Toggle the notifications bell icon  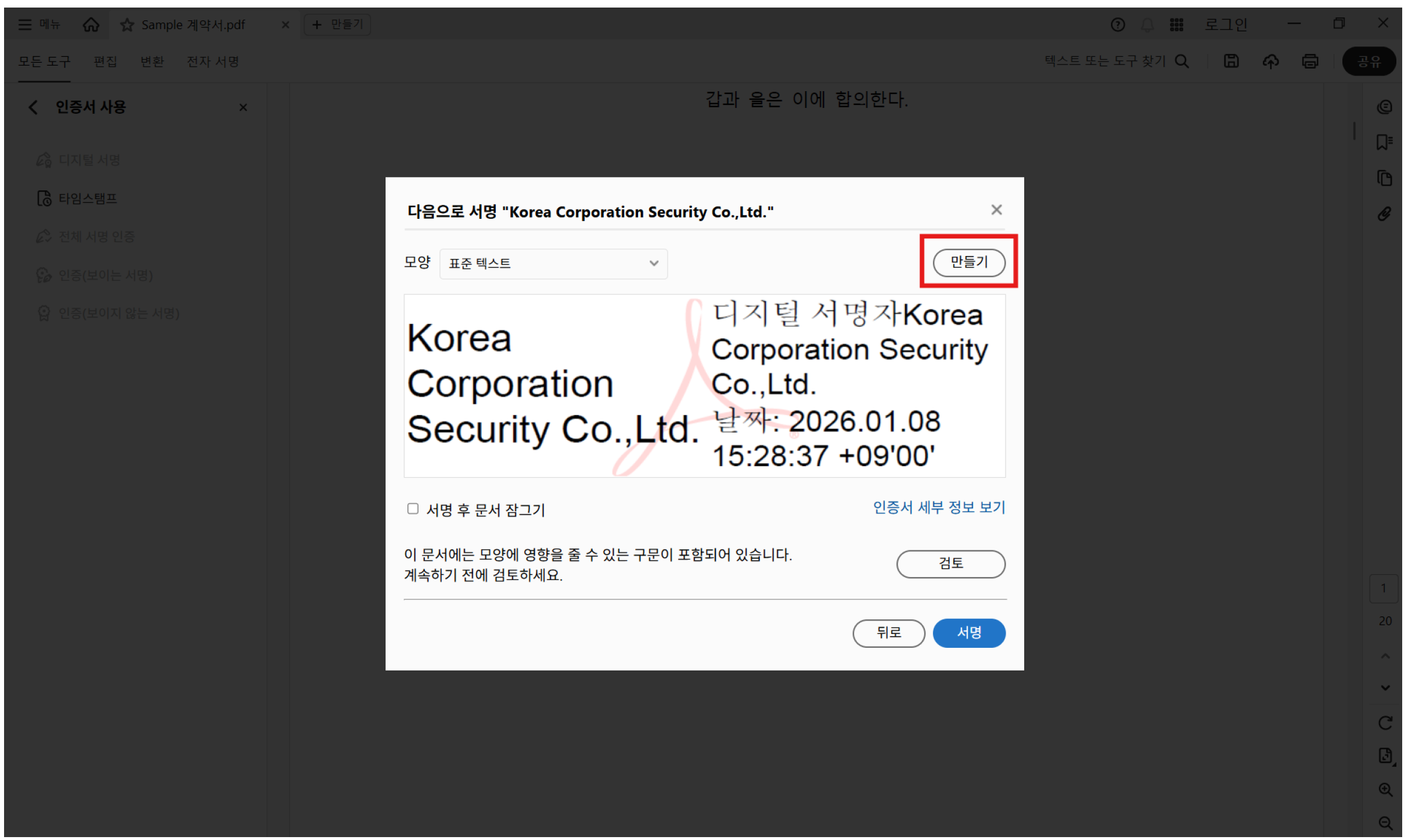pos(1147,24)
